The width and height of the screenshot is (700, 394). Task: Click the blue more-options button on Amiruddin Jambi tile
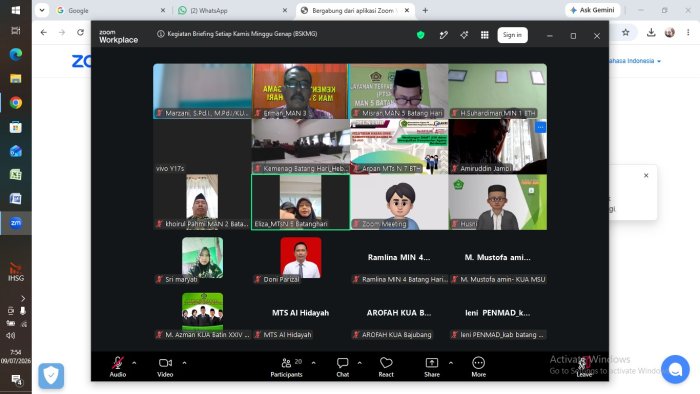540,127
